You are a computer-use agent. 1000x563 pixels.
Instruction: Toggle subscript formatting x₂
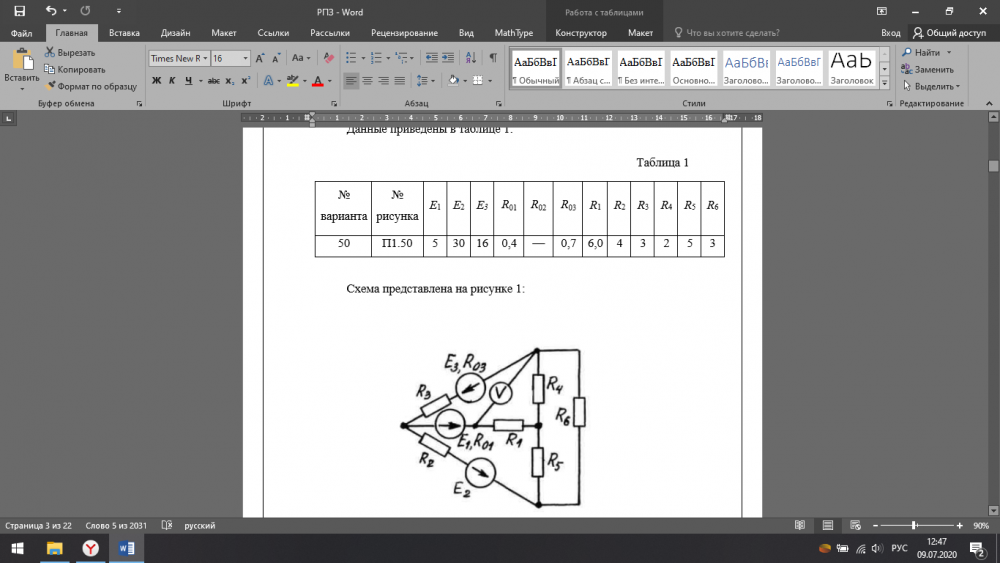tap(230, 80)
